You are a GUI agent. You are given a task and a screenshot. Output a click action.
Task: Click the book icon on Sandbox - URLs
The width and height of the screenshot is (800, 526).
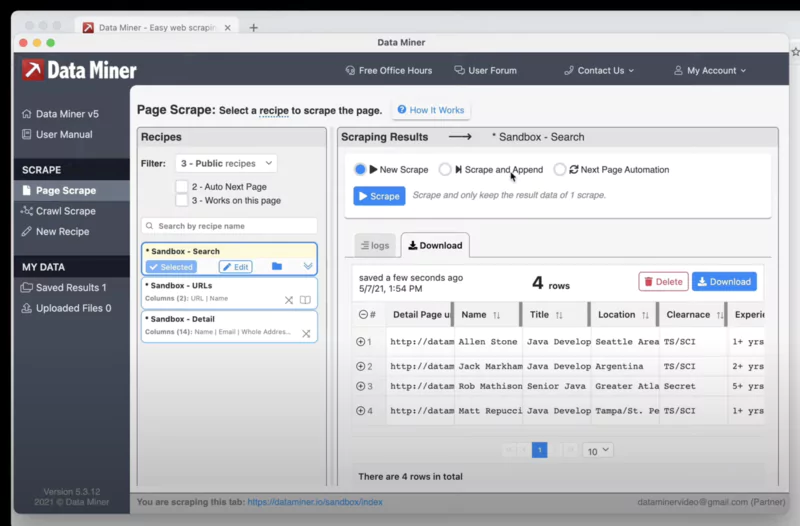305,300
